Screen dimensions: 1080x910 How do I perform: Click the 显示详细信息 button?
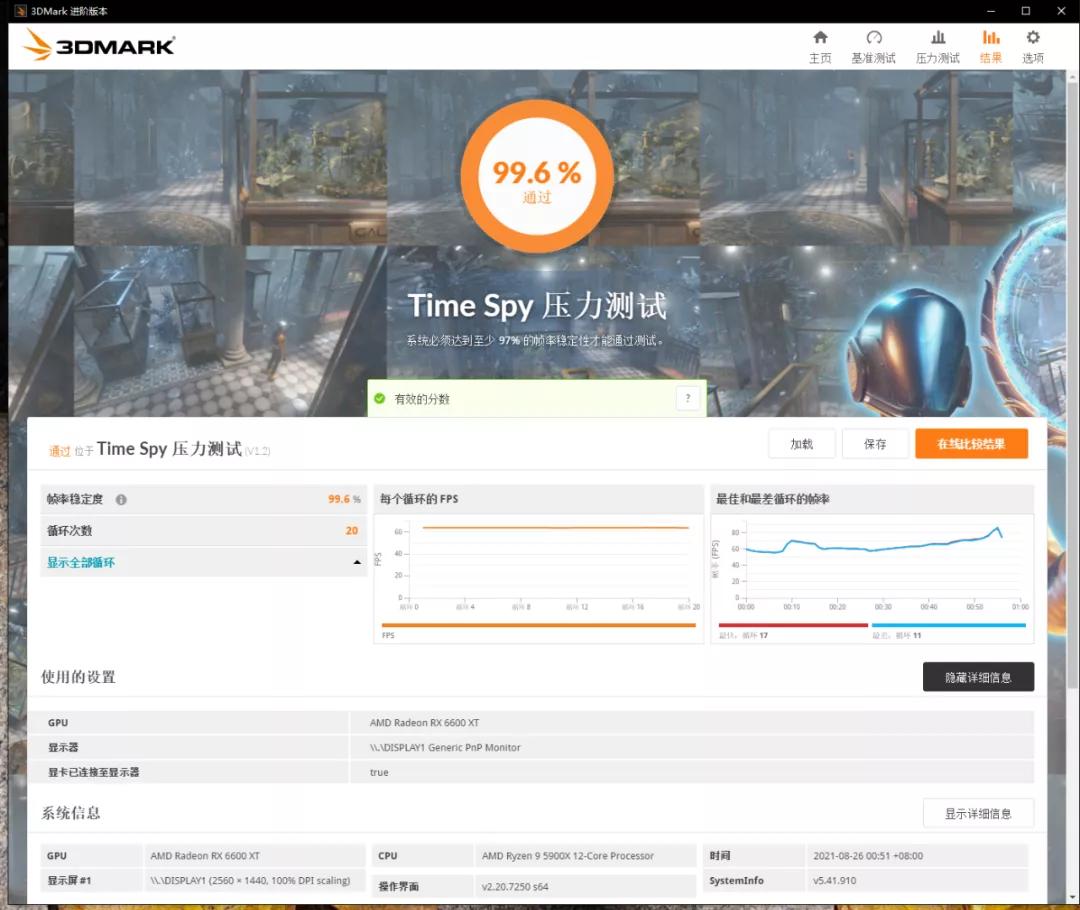(978, 814)
